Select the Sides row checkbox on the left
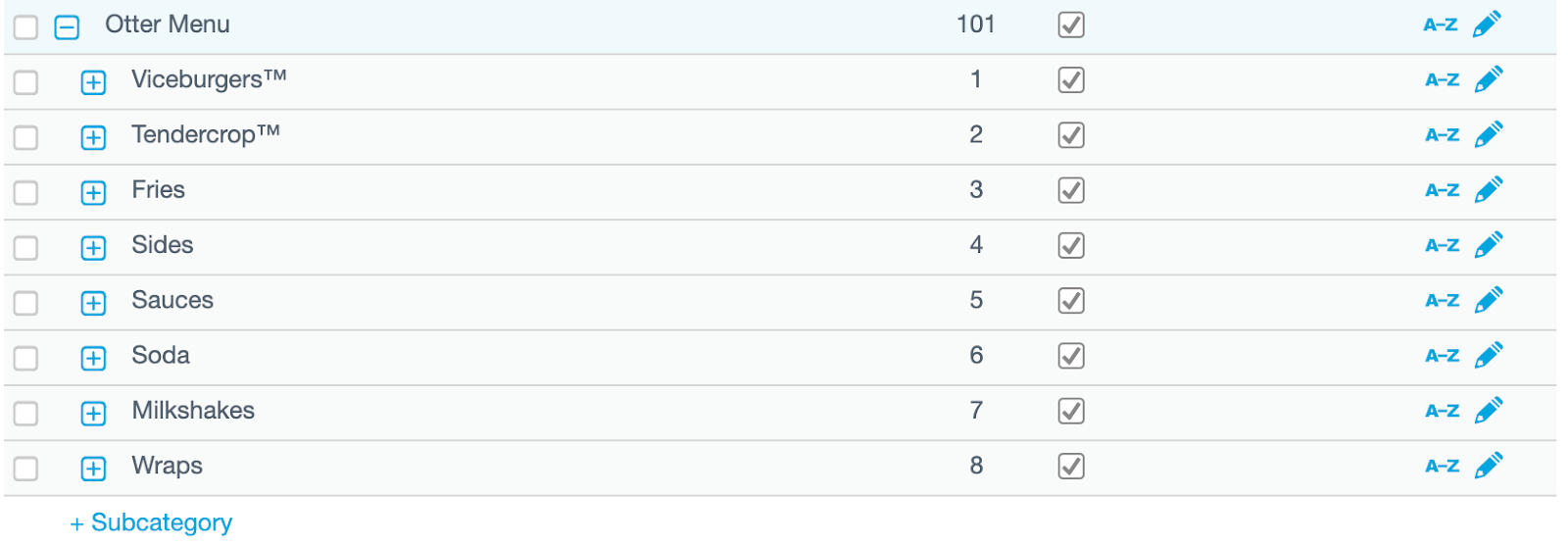The image size is (1568, 546). click(x=26, y=248)
